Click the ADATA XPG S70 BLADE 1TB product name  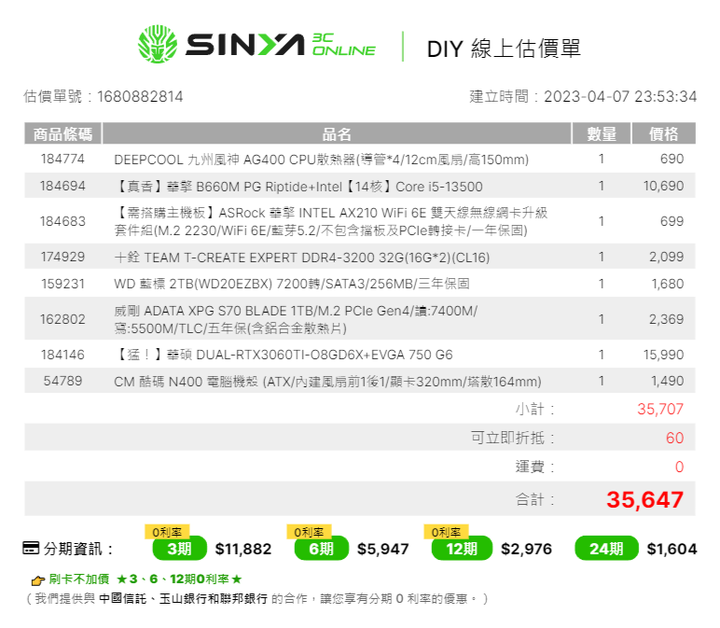click(296, 320)
